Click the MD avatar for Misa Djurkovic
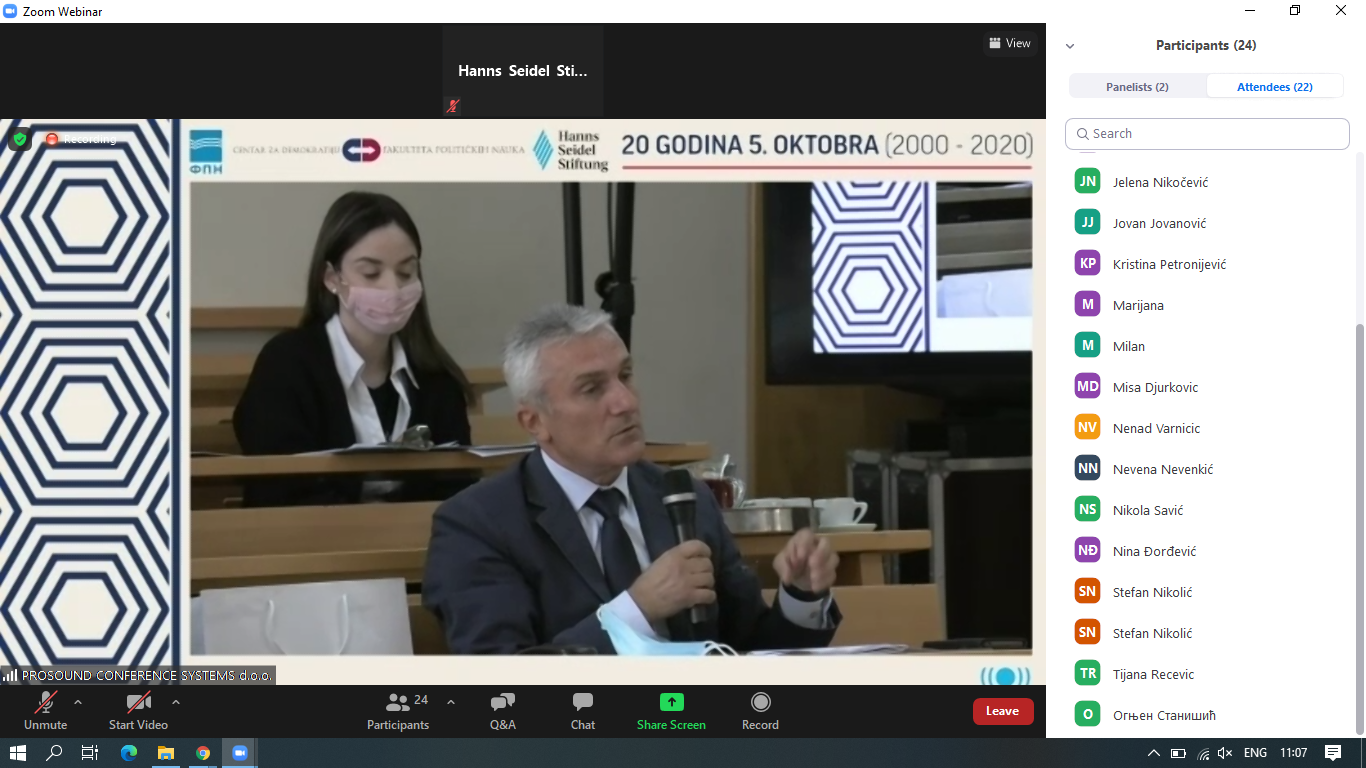This screenshot has width=1366, height=768. [1087, 386]
